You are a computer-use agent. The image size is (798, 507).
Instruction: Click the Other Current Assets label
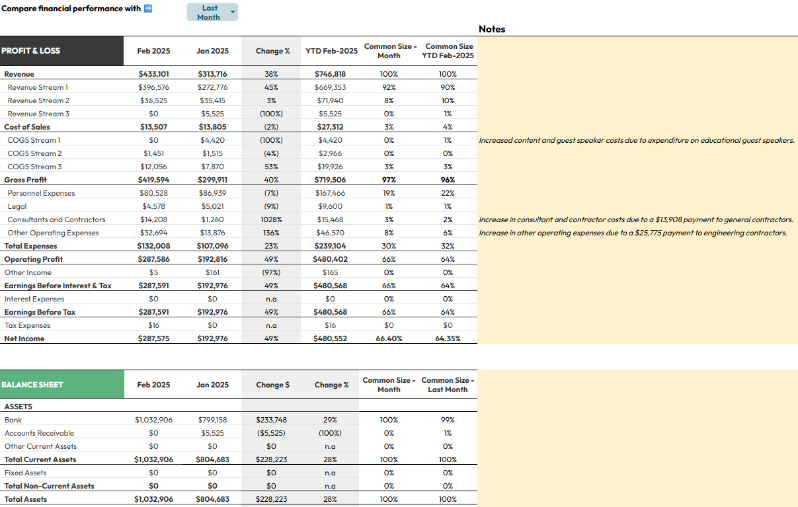(x=40, y=446)
